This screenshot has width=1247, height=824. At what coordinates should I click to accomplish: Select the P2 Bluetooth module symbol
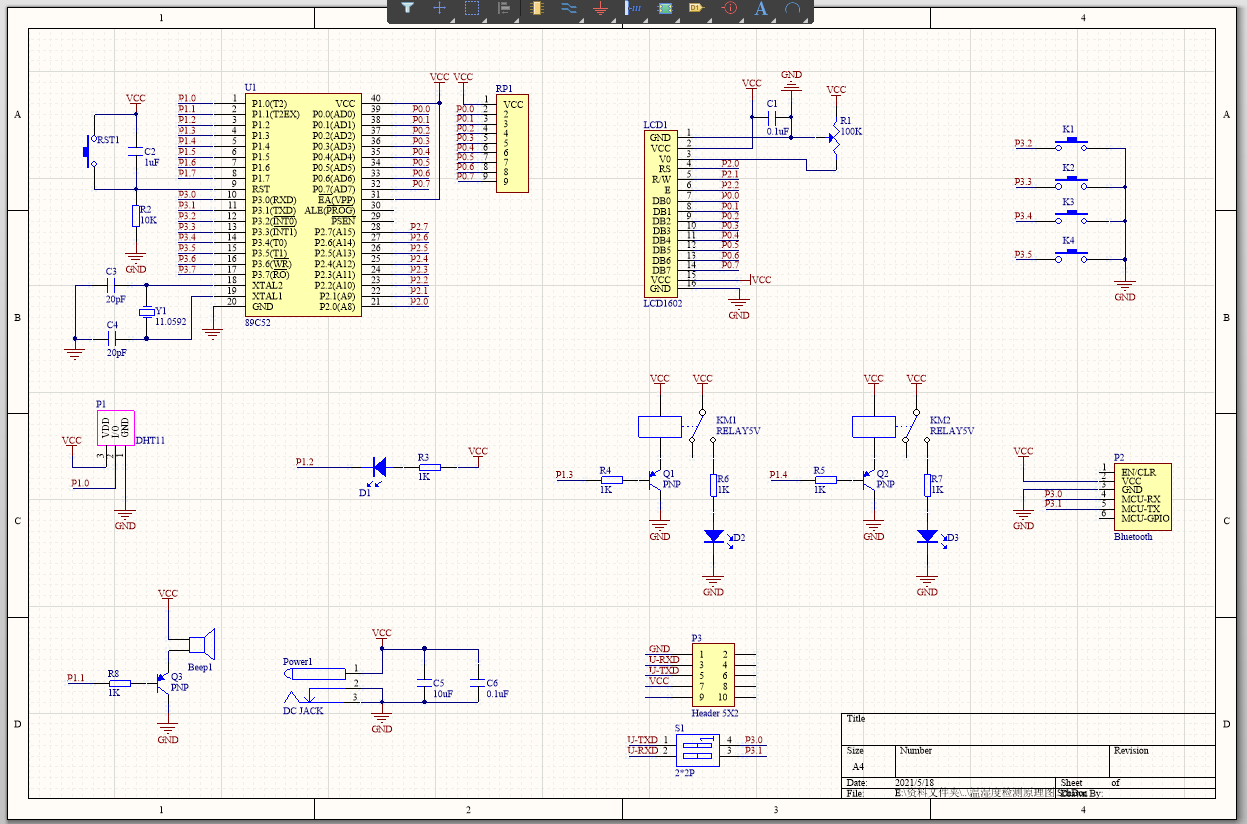[1141, 497]
